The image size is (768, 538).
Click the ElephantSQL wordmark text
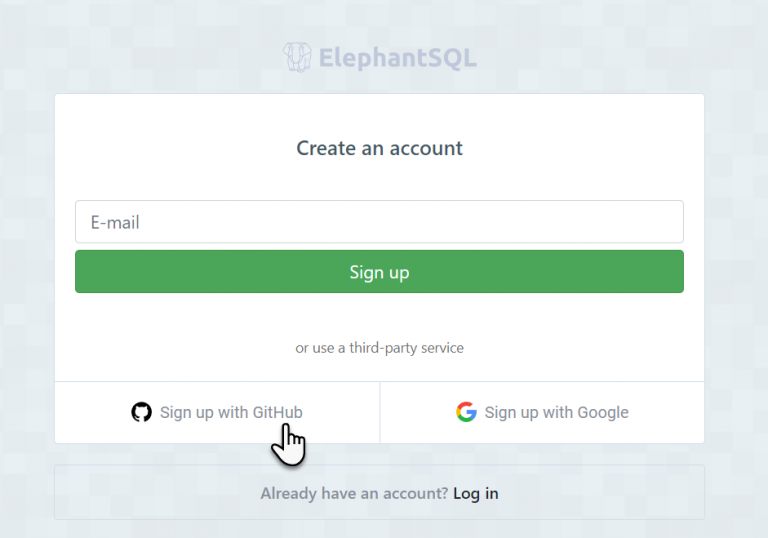coord(397,59)
